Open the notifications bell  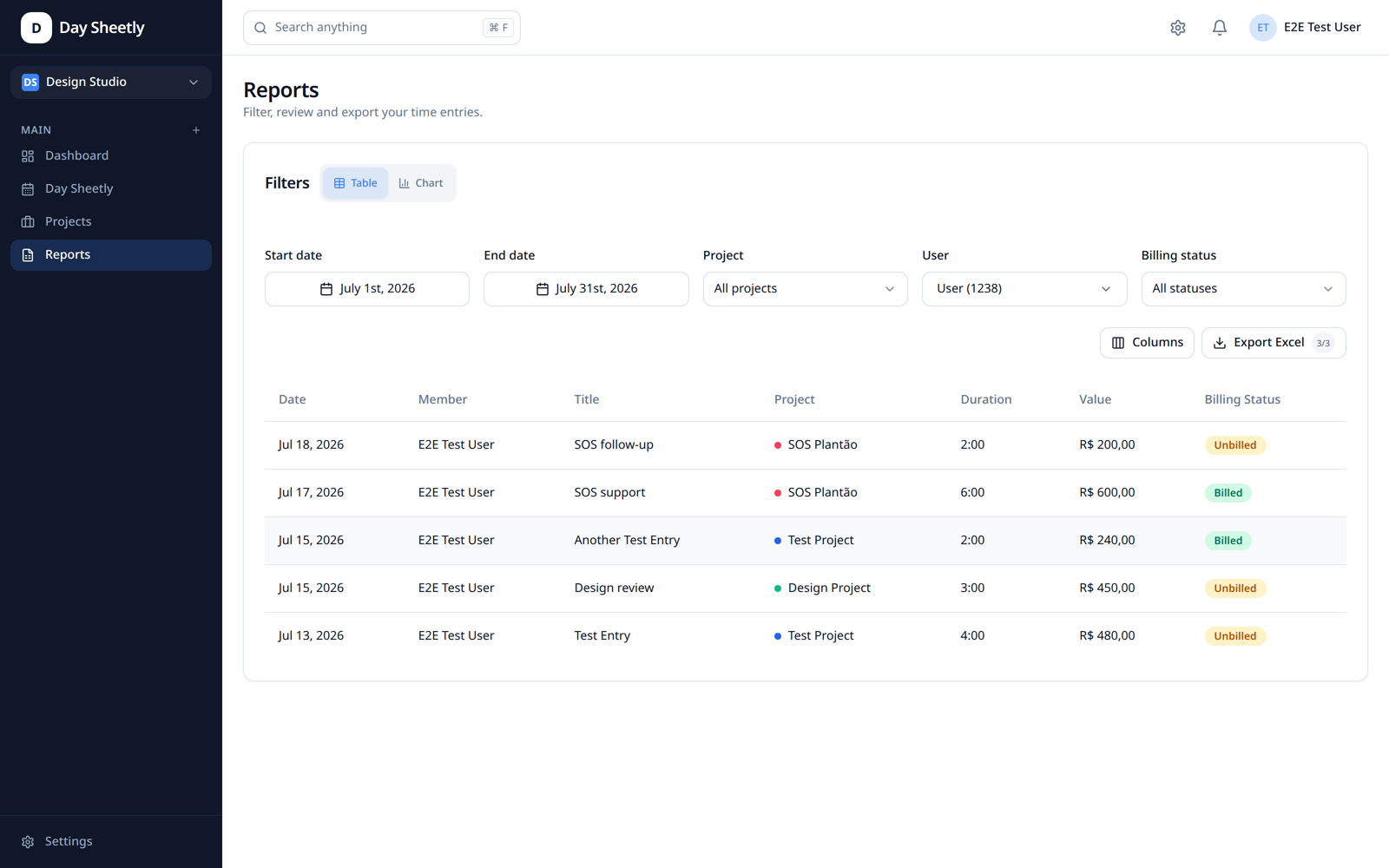click(x=1220, y=28)
